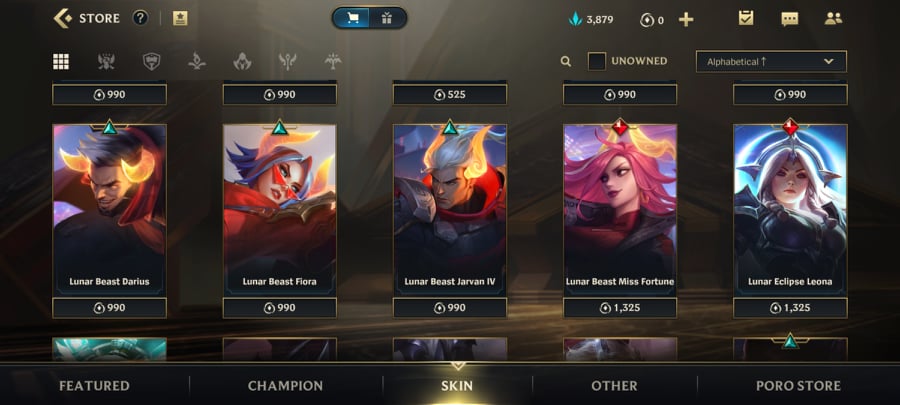Filter skins by the shield role icon
900x405 pixels.
coord(151,61)
